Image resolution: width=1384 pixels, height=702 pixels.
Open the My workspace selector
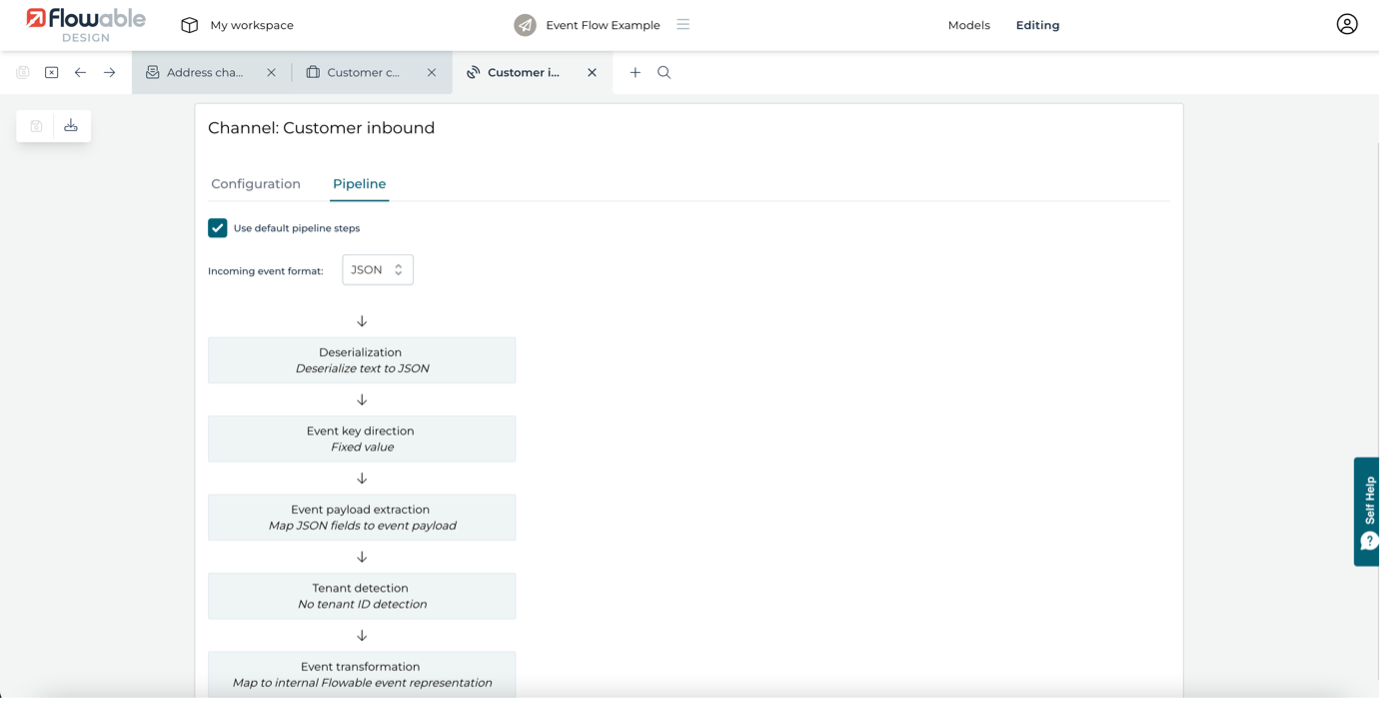[238, 25]
